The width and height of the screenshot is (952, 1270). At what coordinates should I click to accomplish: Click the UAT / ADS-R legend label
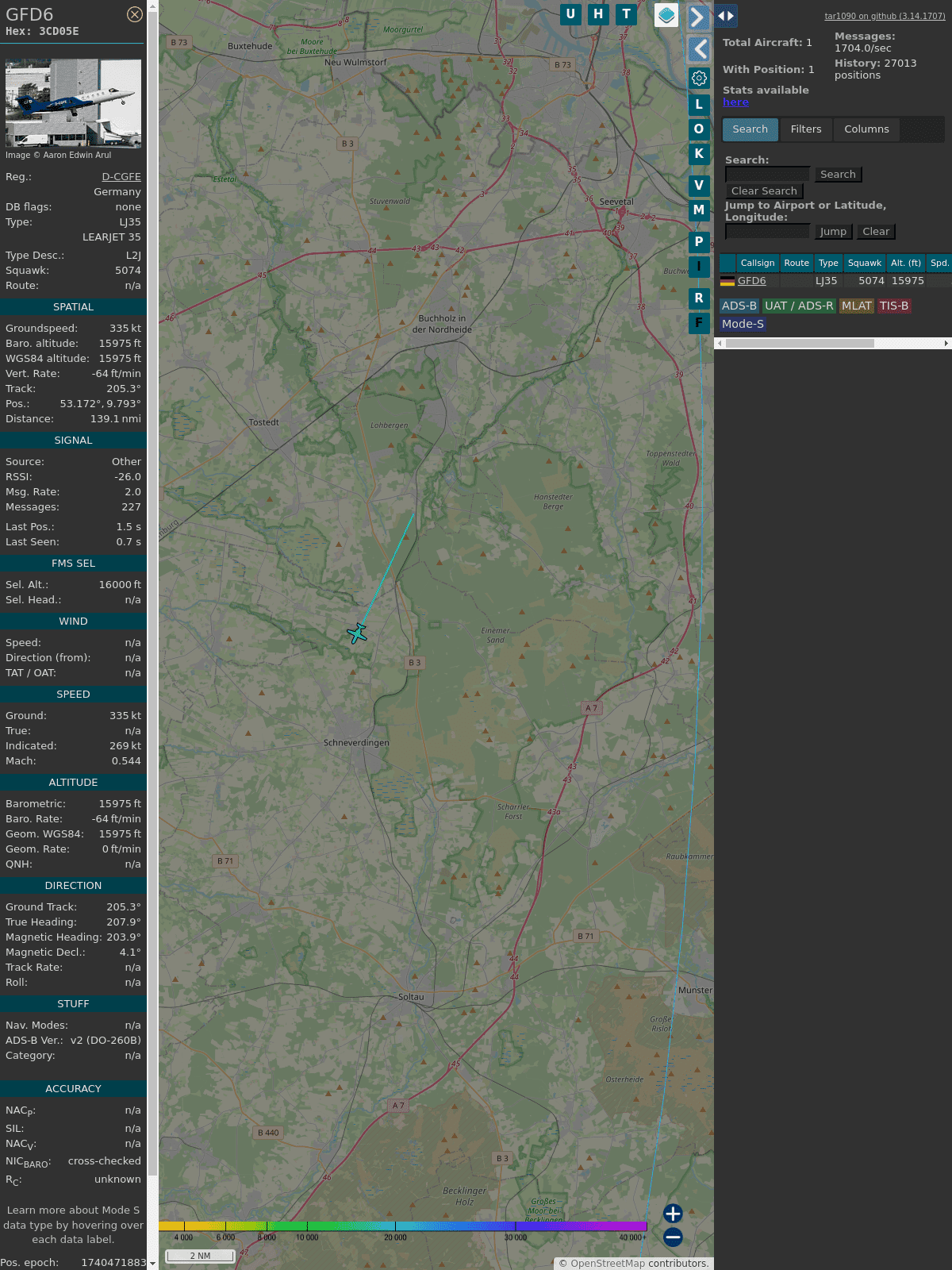point(799,306)
